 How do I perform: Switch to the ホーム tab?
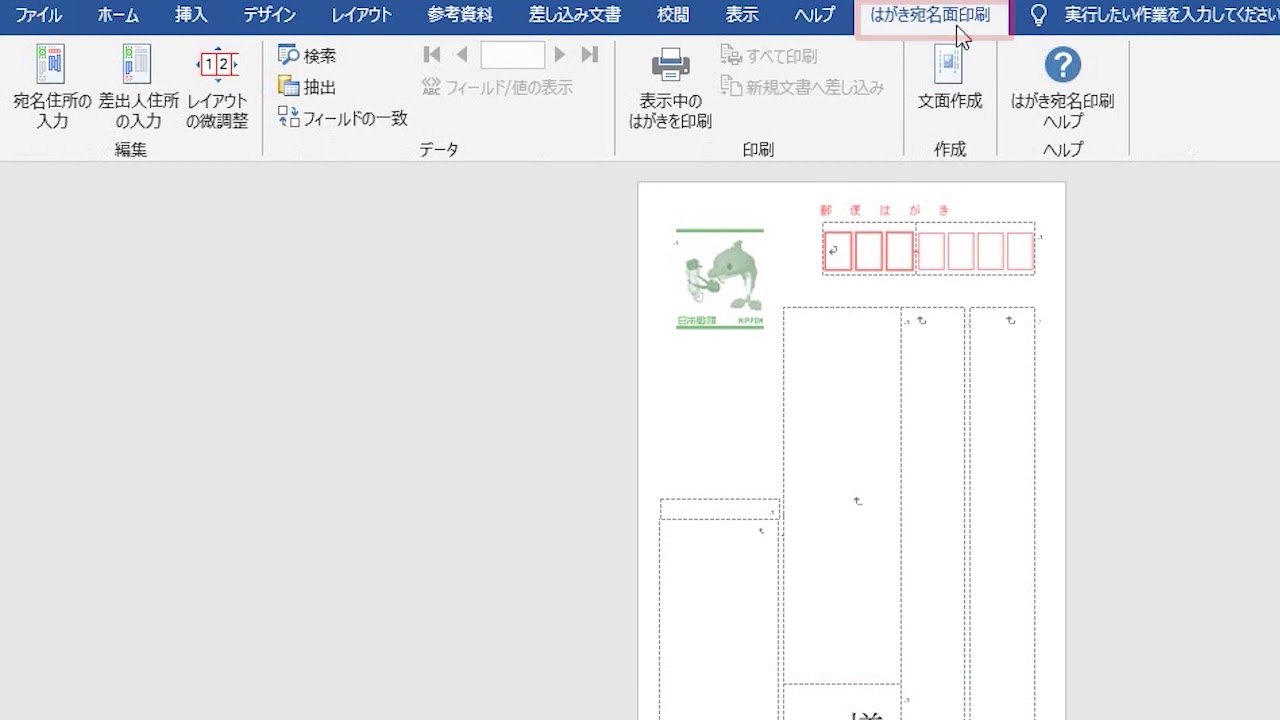(x=118, y=16)
